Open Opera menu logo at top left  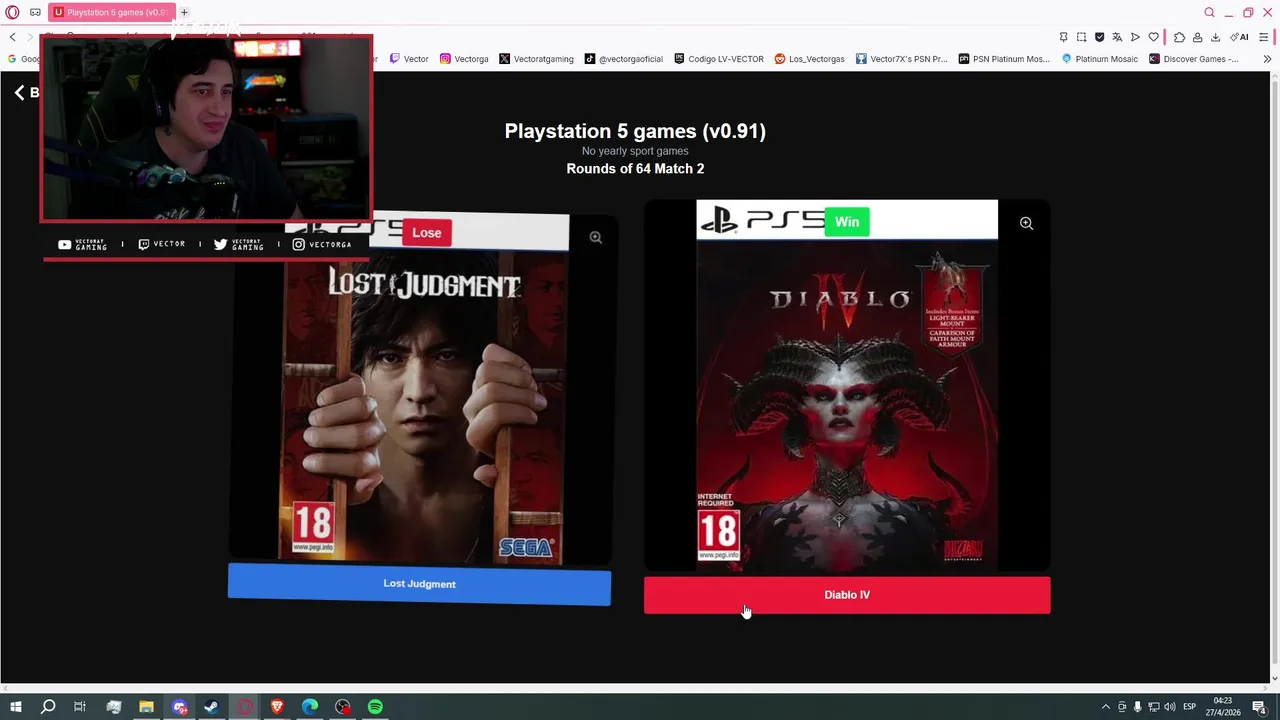[x=12, y=12]
